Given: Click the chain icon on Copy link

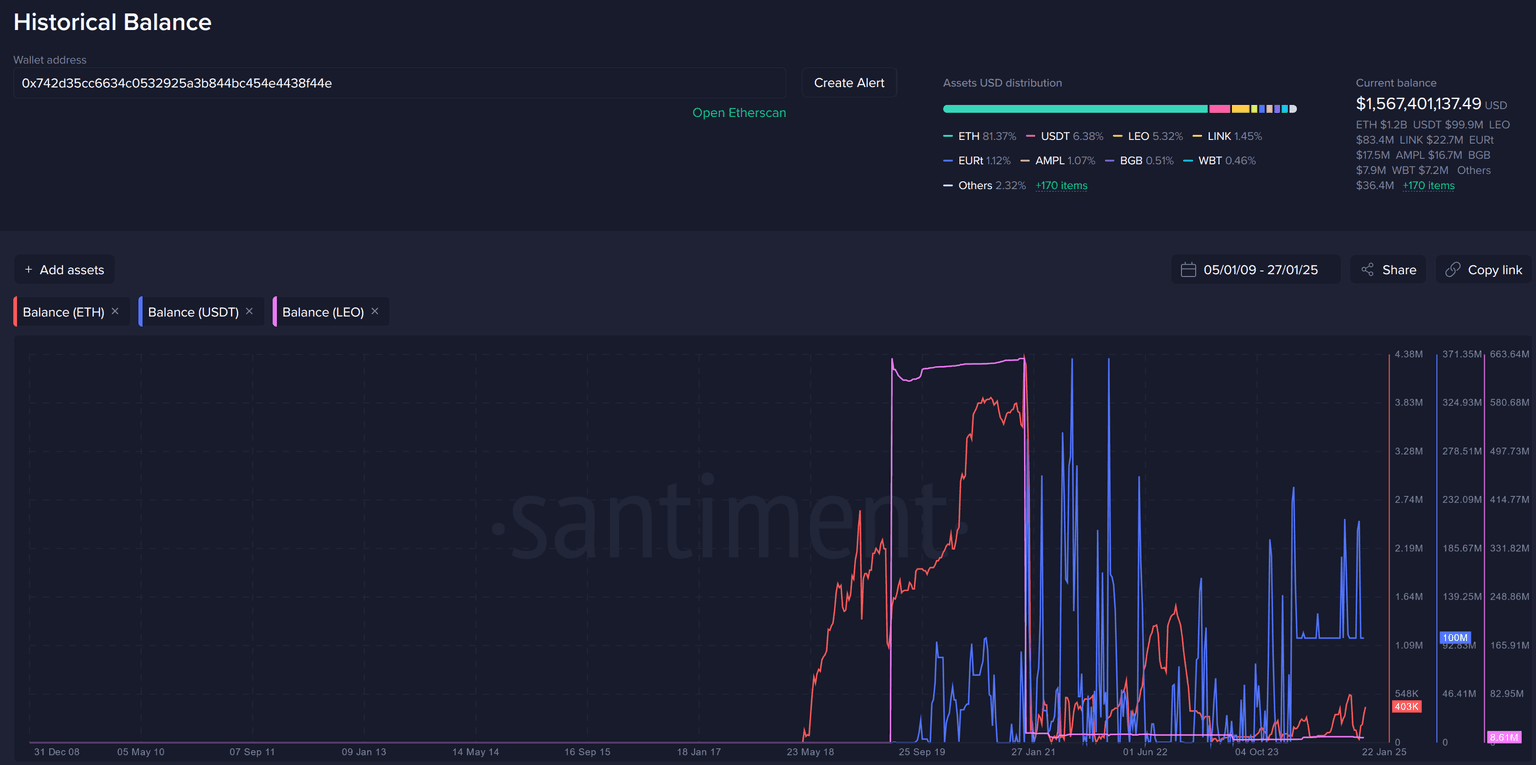Looking at the screenshot, I should click(1453, 270).
